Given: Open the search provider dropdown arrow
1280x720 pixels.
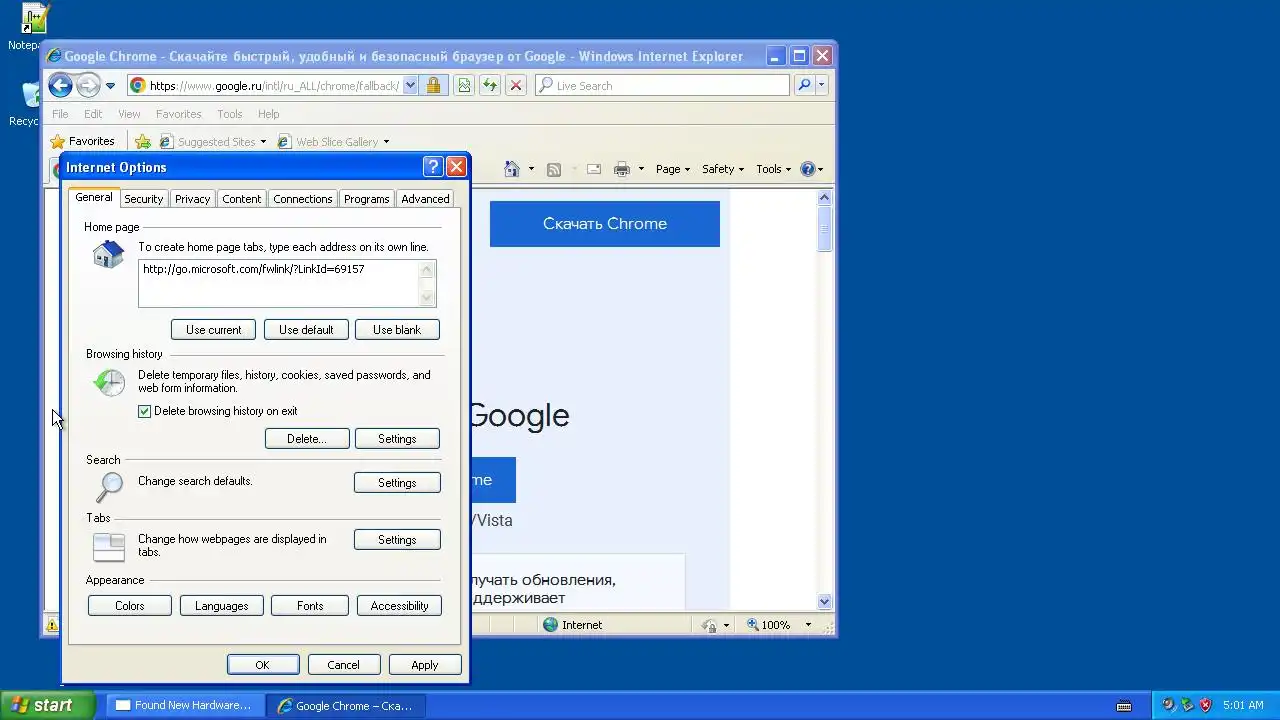Looking at the screenshot, I should (822, 86).
